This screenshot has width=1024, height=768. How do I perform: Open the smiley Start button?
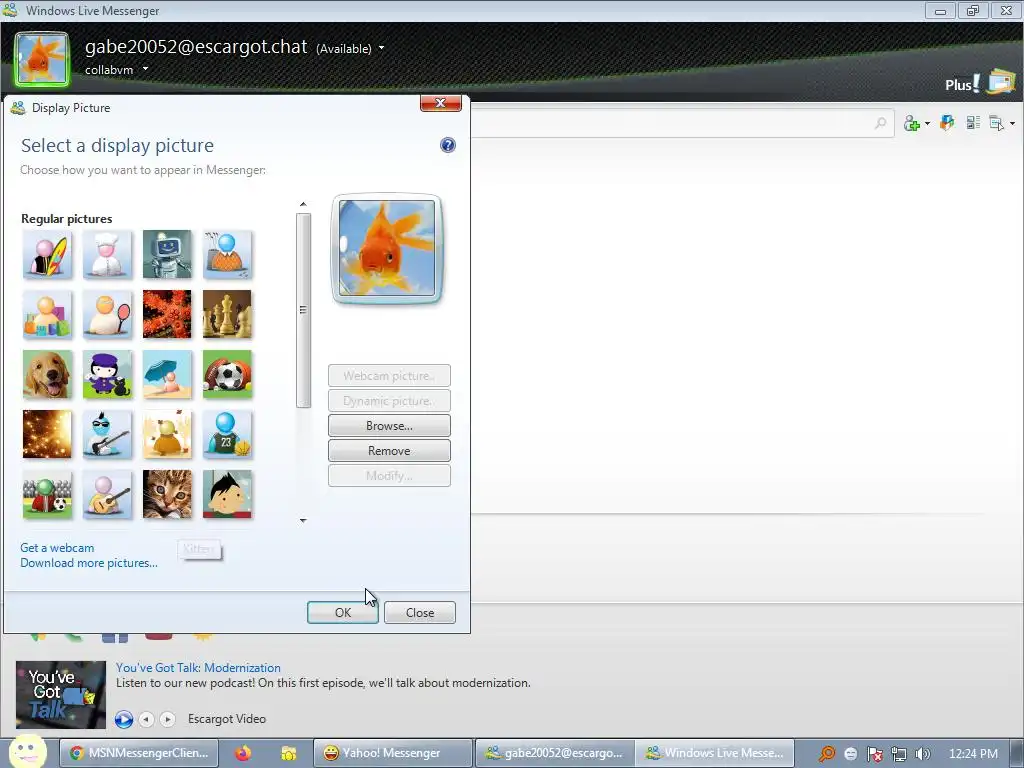pos(27,751)
